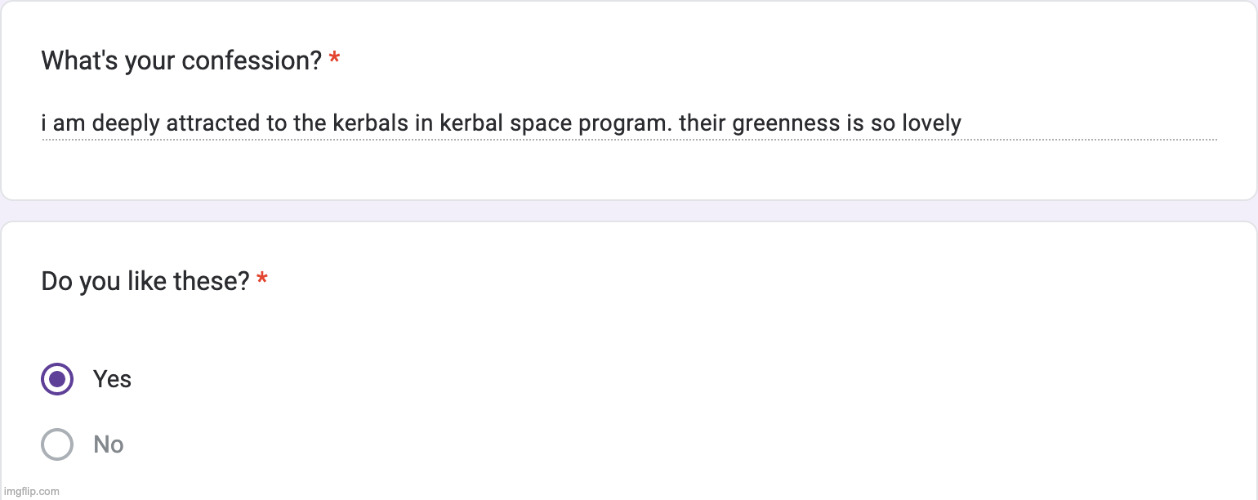Open the imgflip.com watermark link
1258x500 pixels.
31,491
